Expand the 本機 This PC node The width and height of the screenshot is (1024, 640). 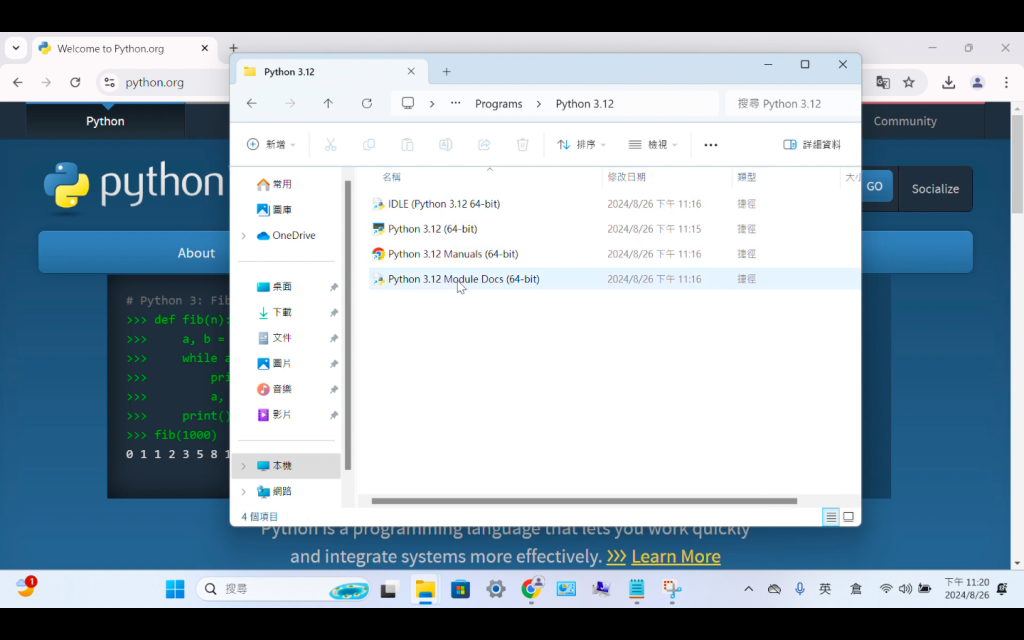coord(244,466)
